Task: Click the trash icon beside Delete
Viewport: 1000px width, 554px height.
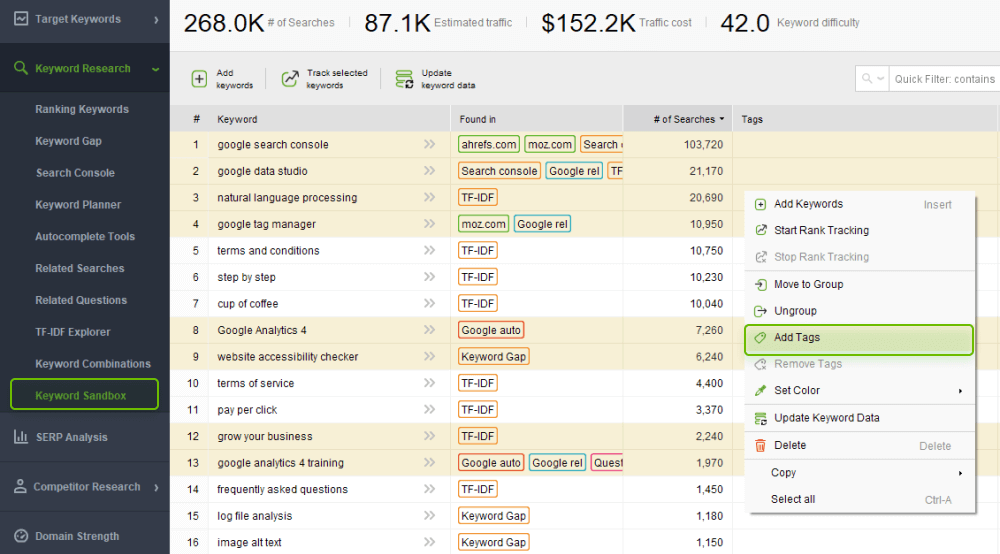Action: click(x=760, y=446)
